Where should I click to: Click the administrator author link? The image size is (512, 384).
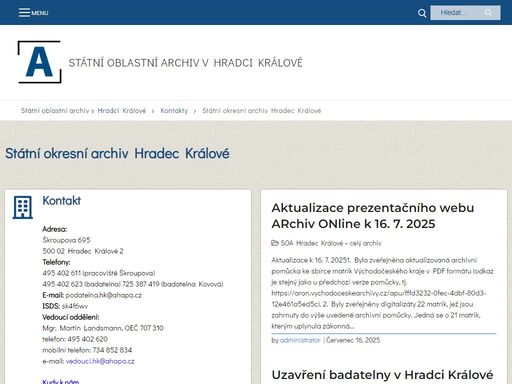tap(300, 340)
